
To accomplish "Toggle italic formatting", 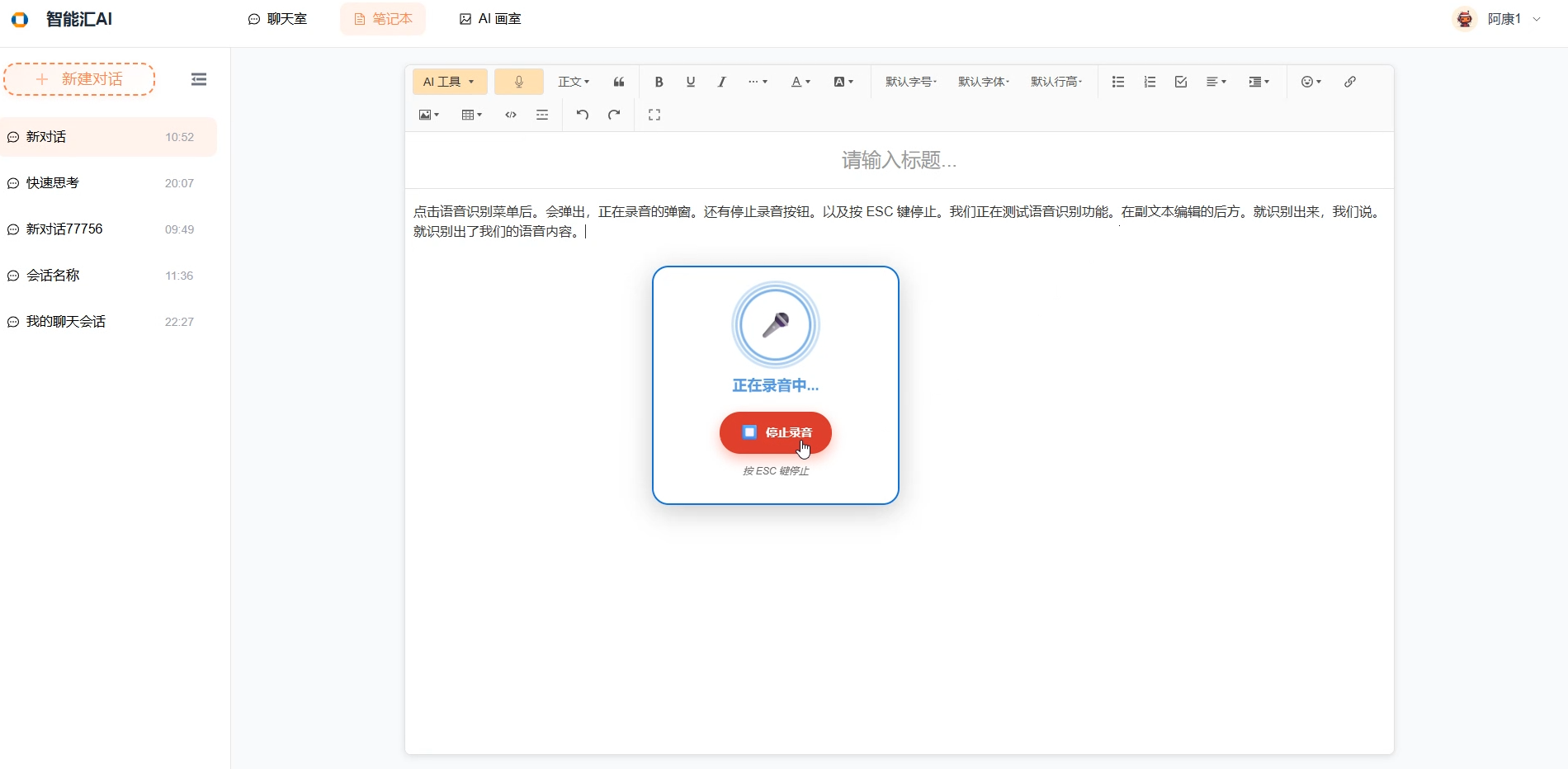I will tap(721, 82).
